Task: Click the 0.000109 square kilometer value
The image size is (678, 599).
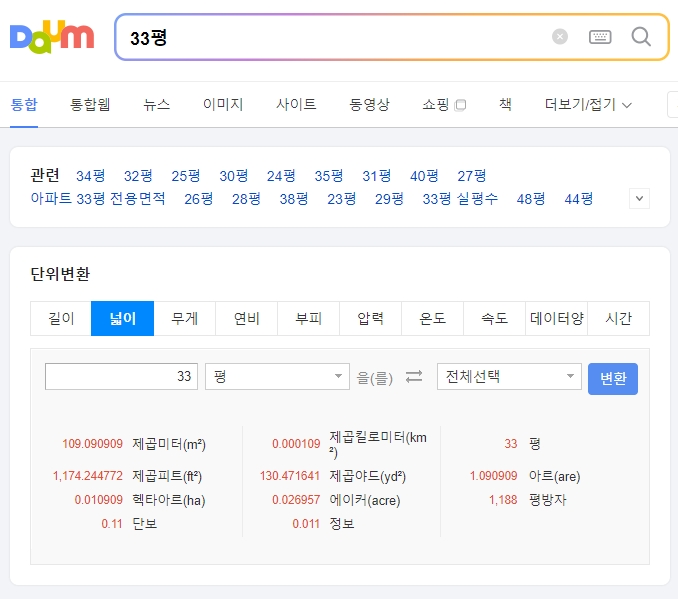Action: pyautogui.click(x=296, y=444)
